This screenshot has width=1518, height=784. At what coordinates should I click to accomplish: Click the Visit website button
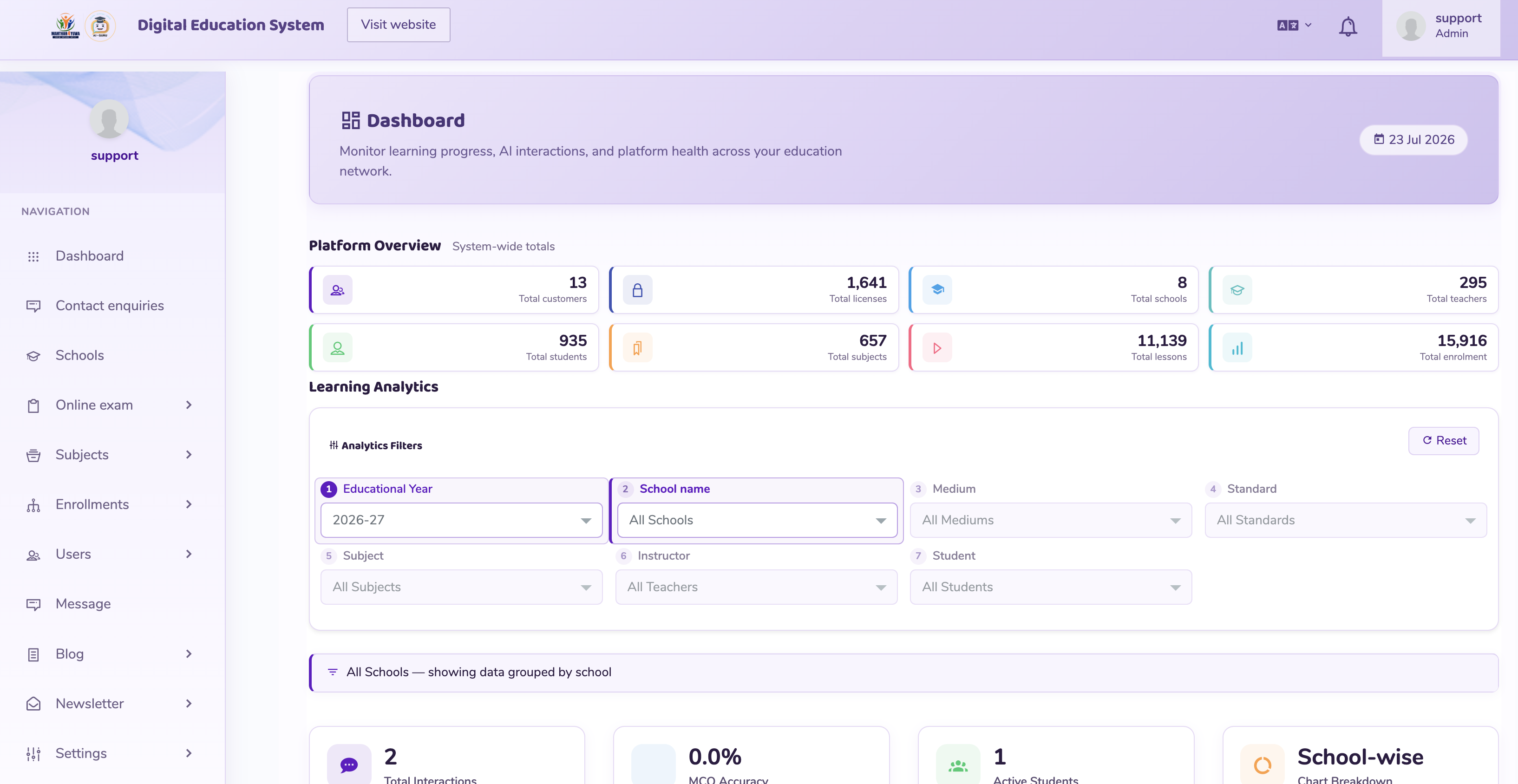399,25
